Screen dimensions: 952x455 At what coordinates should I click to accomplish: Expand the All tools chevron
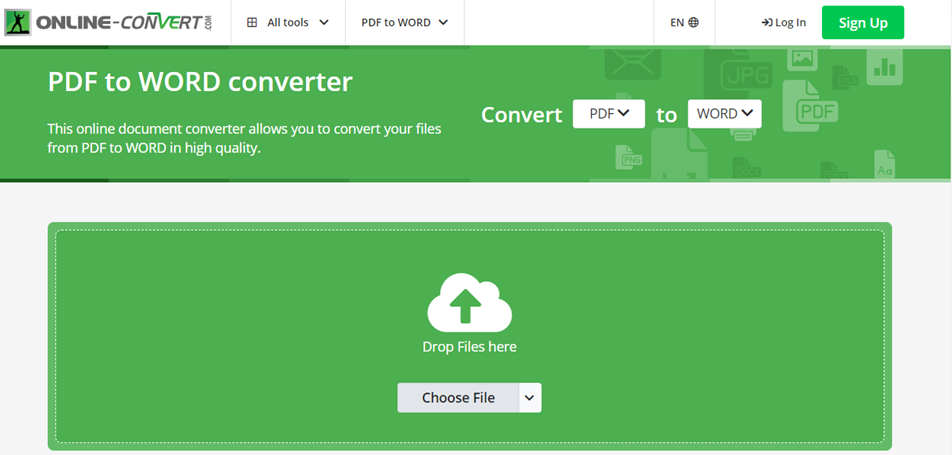pos(323,22)
